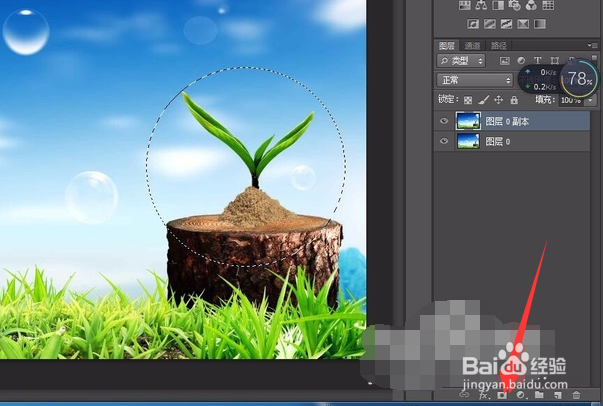
Task: Hide the 图层 0 副本 layer
Action: (444, 121)
